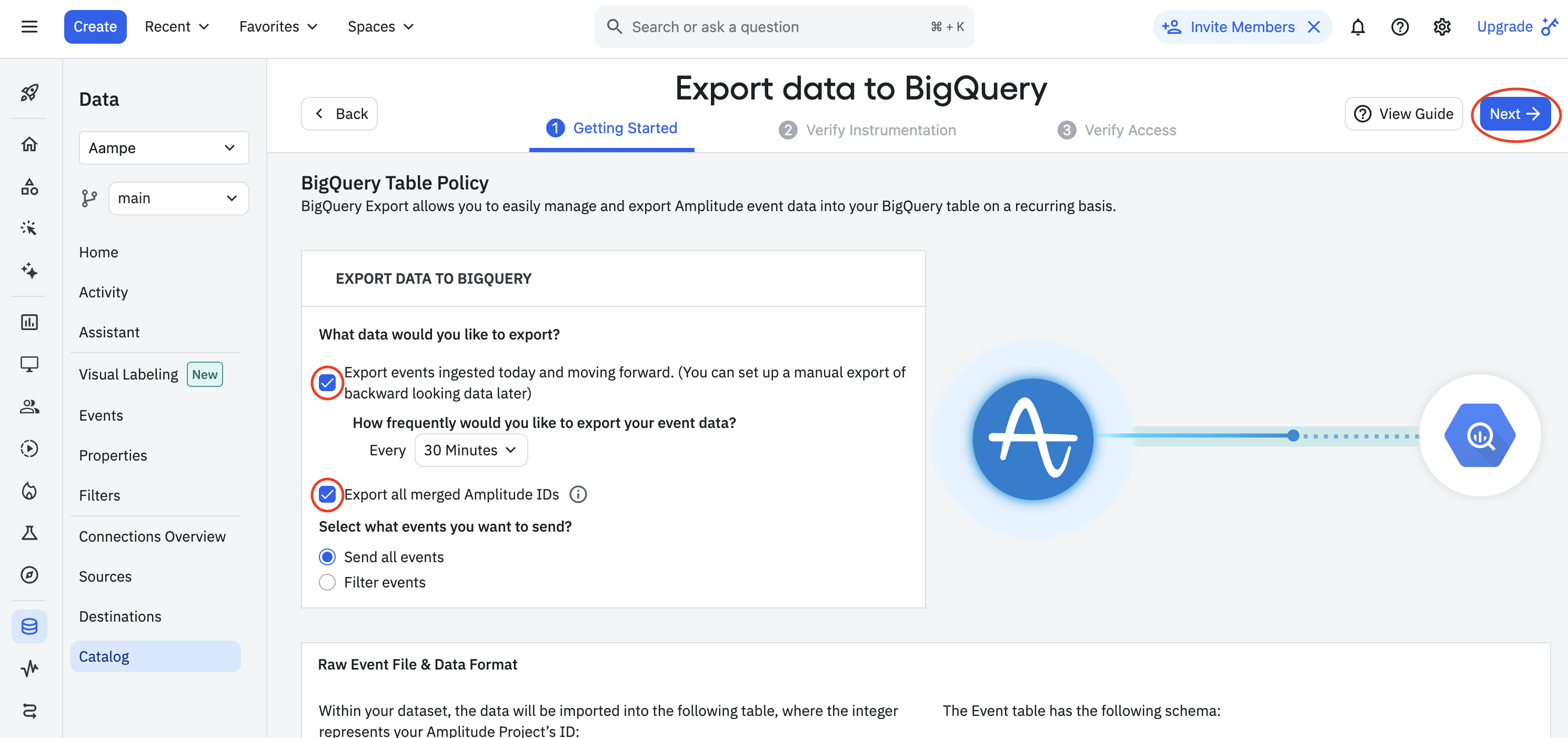
Task: Click the info icon beside merged Amplitude IDs
Action: (x=578, y=494)
